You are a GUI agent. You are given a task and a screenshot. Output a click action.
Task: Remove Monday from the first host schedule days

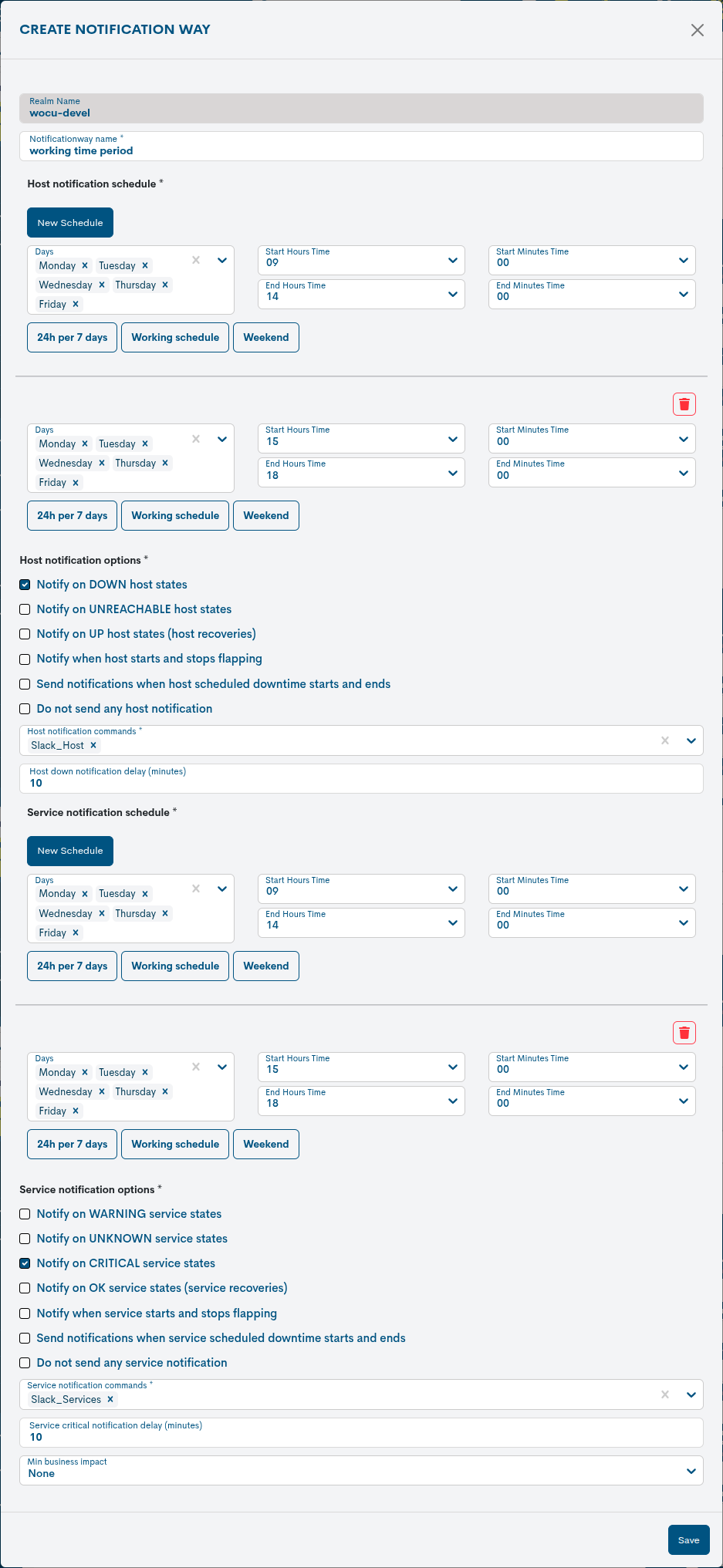click(x=85, y=265)
